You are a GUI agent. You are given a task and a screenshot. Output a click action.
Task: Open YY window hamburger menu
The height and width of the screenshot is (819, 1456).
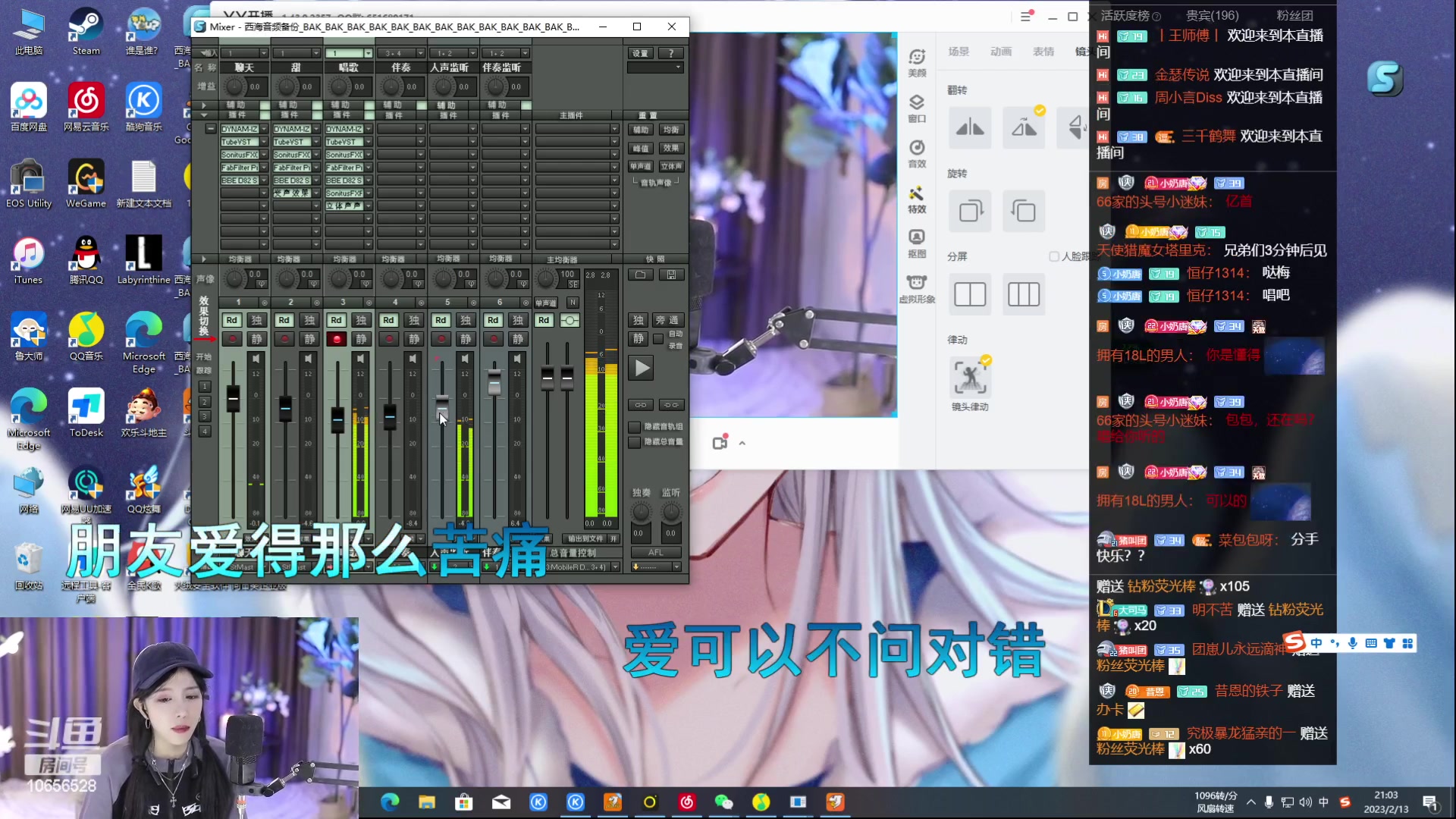1026,17
